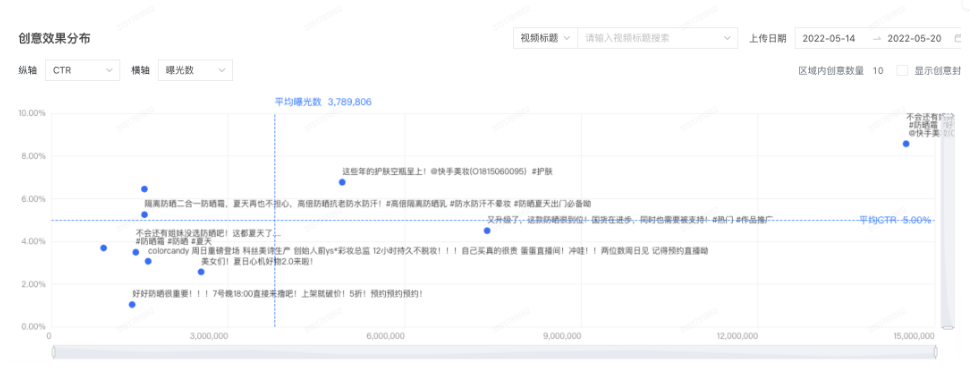Click the 平均曝光数 3,789,806 label
Screen dimensions: 970x370
point(323,102)
